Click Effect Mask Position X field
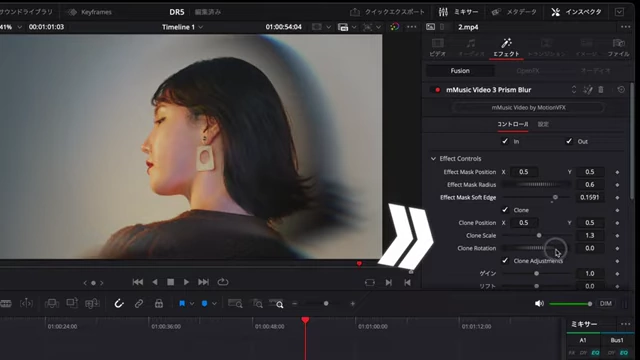Image resolution: width=640 pixels, height=360 pixels. [x=523, y=172]
